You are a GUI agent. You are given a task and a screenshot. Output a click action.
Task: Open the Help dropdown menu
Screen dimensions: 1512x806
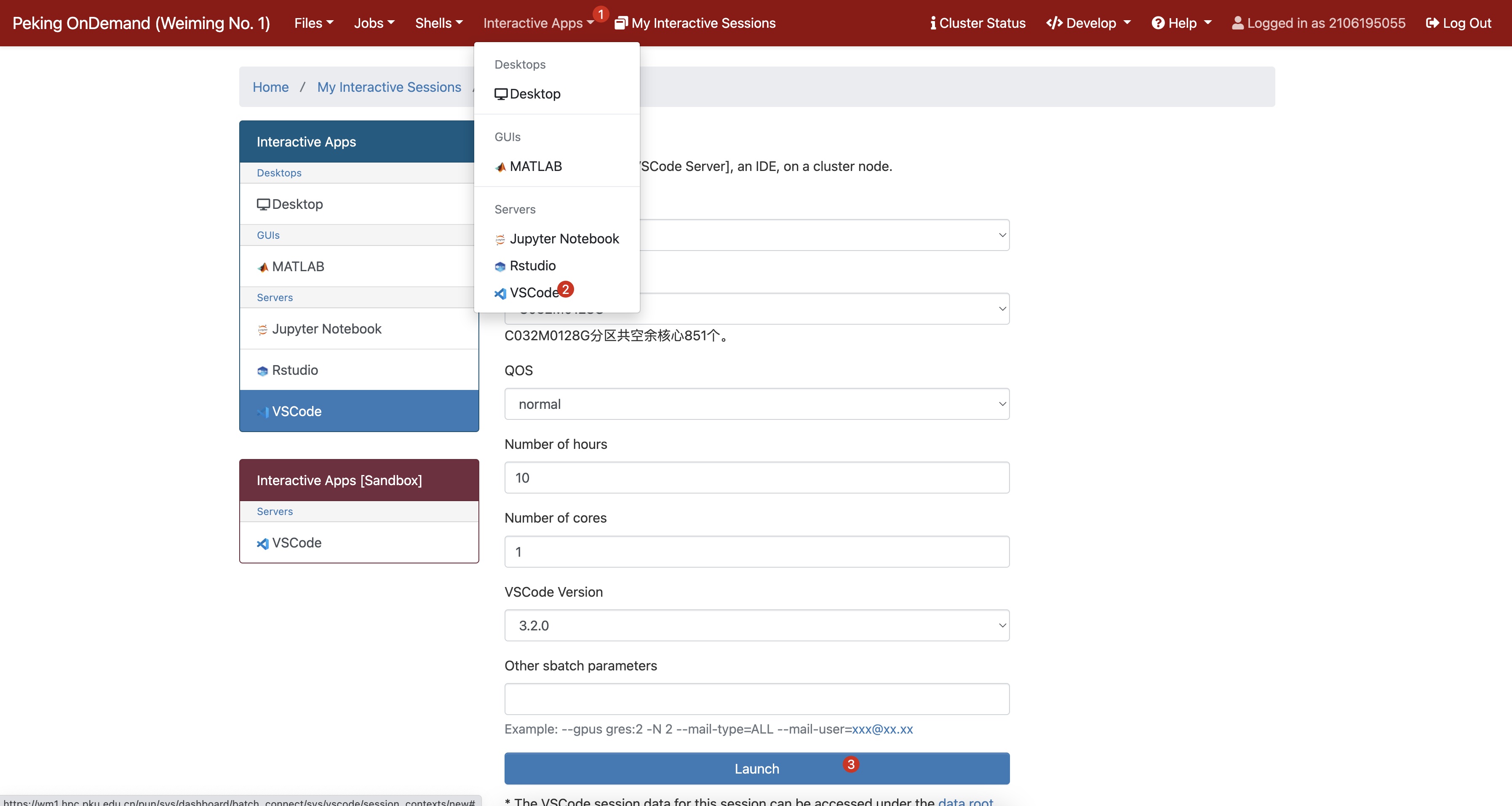click(x=1181, y=23)
